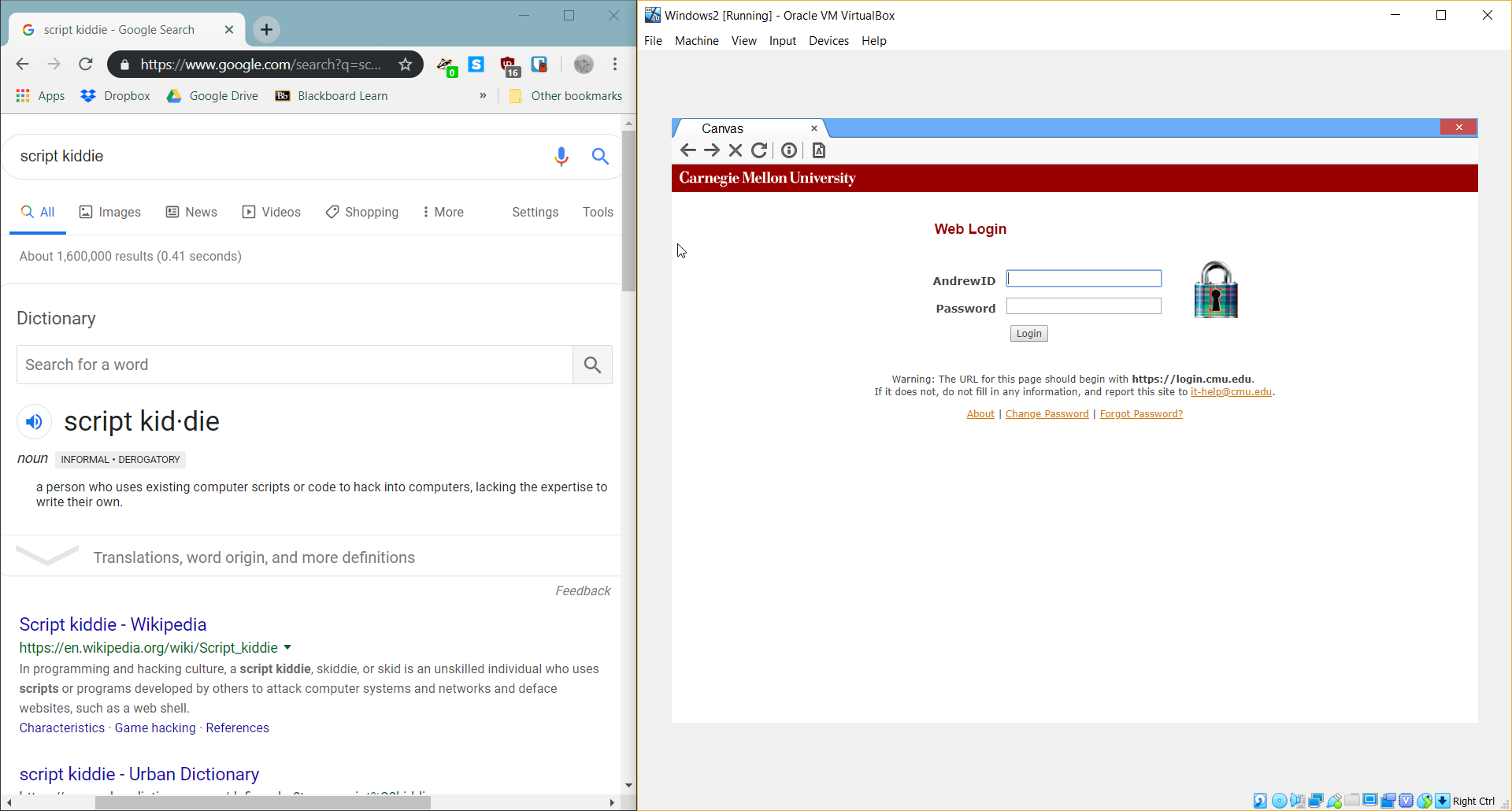Open the Google search Tools option
Viewport: 1512px width, 811px height.
tap(598, 212)
